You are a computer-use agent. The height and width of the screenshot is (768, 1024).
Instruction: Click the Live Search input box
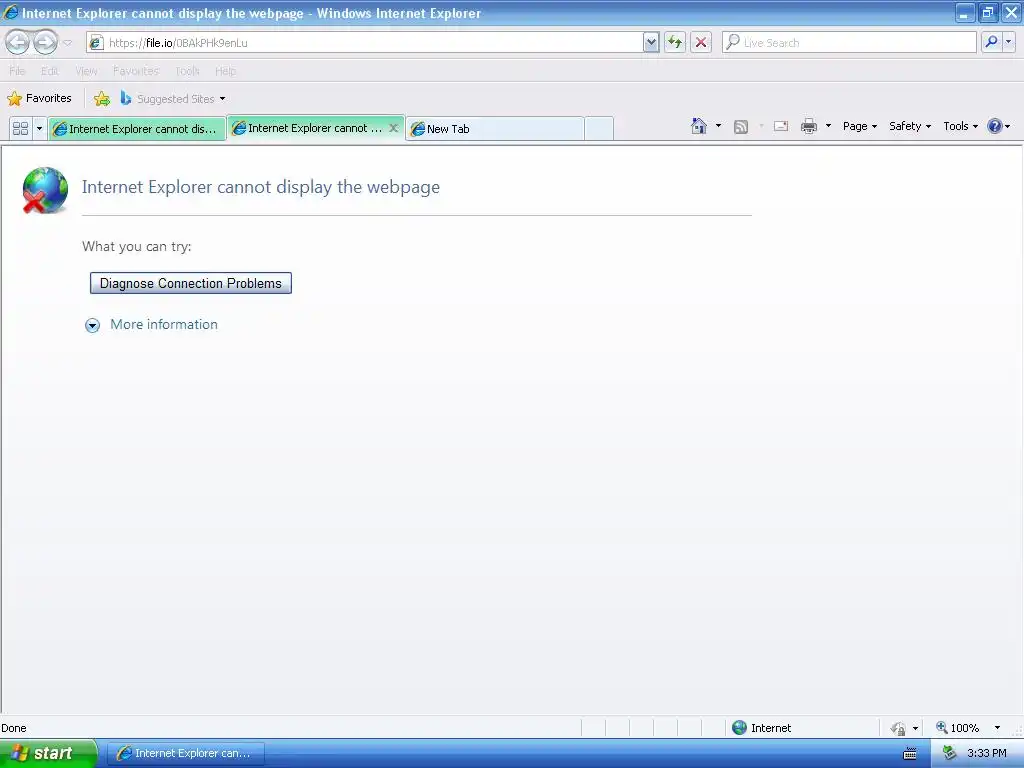click(x=849, y=42)
